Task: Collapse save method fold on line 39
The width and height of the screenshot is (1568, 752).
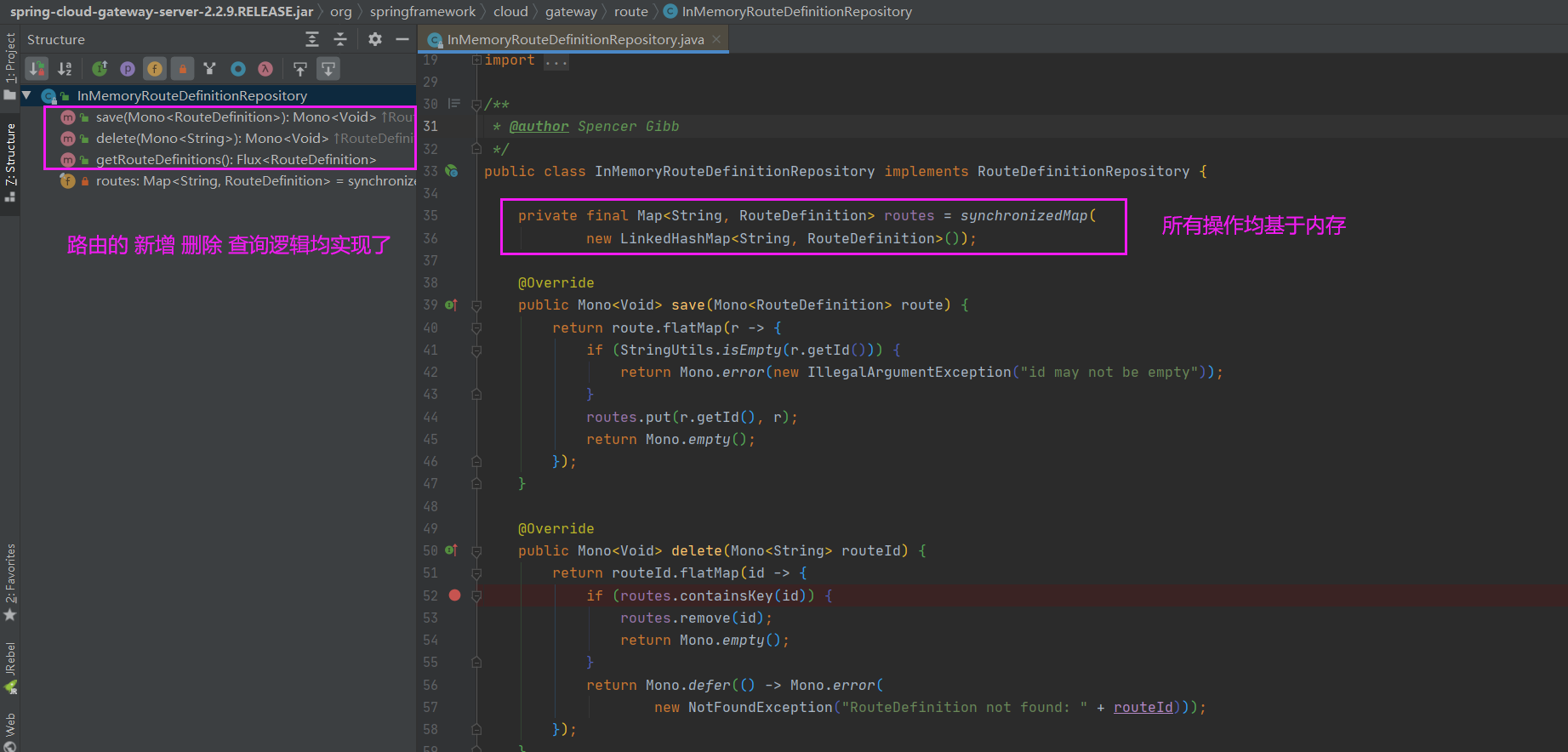Action: [x=476, y=305]
